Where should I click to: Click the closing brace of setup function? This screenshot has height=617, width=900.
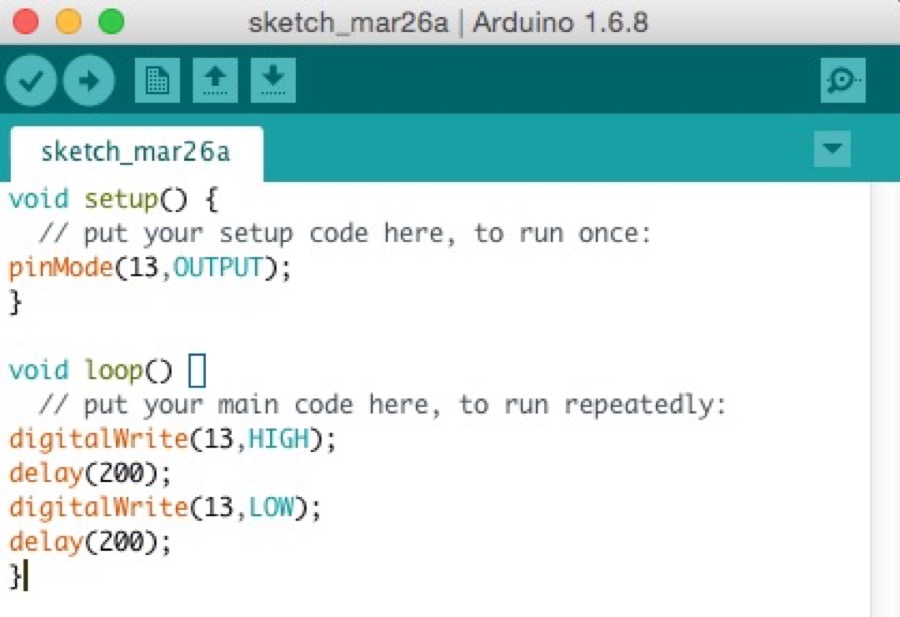click(15, 302)
